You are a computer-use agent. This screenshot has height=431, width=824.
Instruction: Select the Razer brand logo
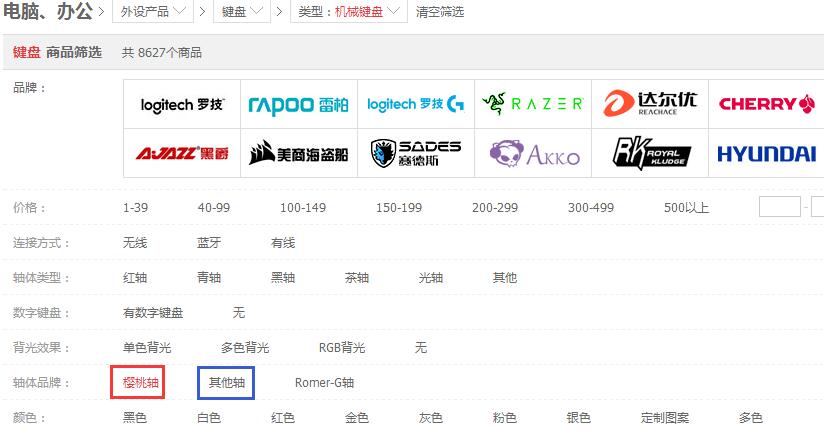[x=533, y=104]
